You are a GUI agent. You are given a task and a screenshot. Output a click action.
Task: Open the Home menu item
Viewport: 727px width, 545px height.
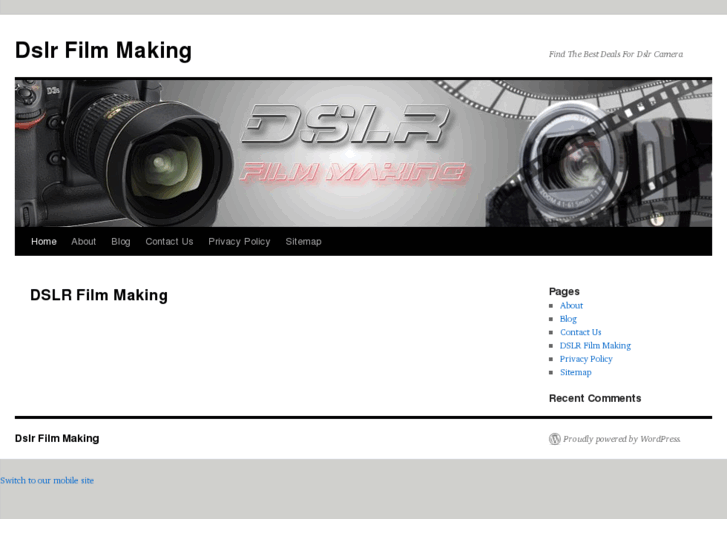tap(44, 241)
